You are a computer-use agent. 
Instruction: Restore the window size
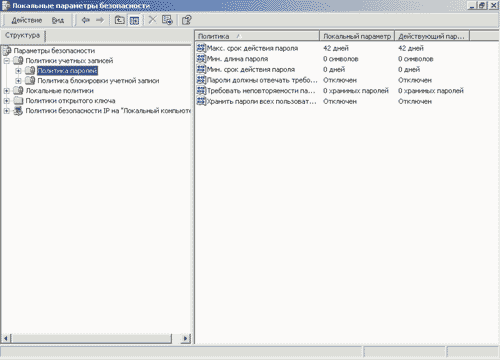pos(482,6)
